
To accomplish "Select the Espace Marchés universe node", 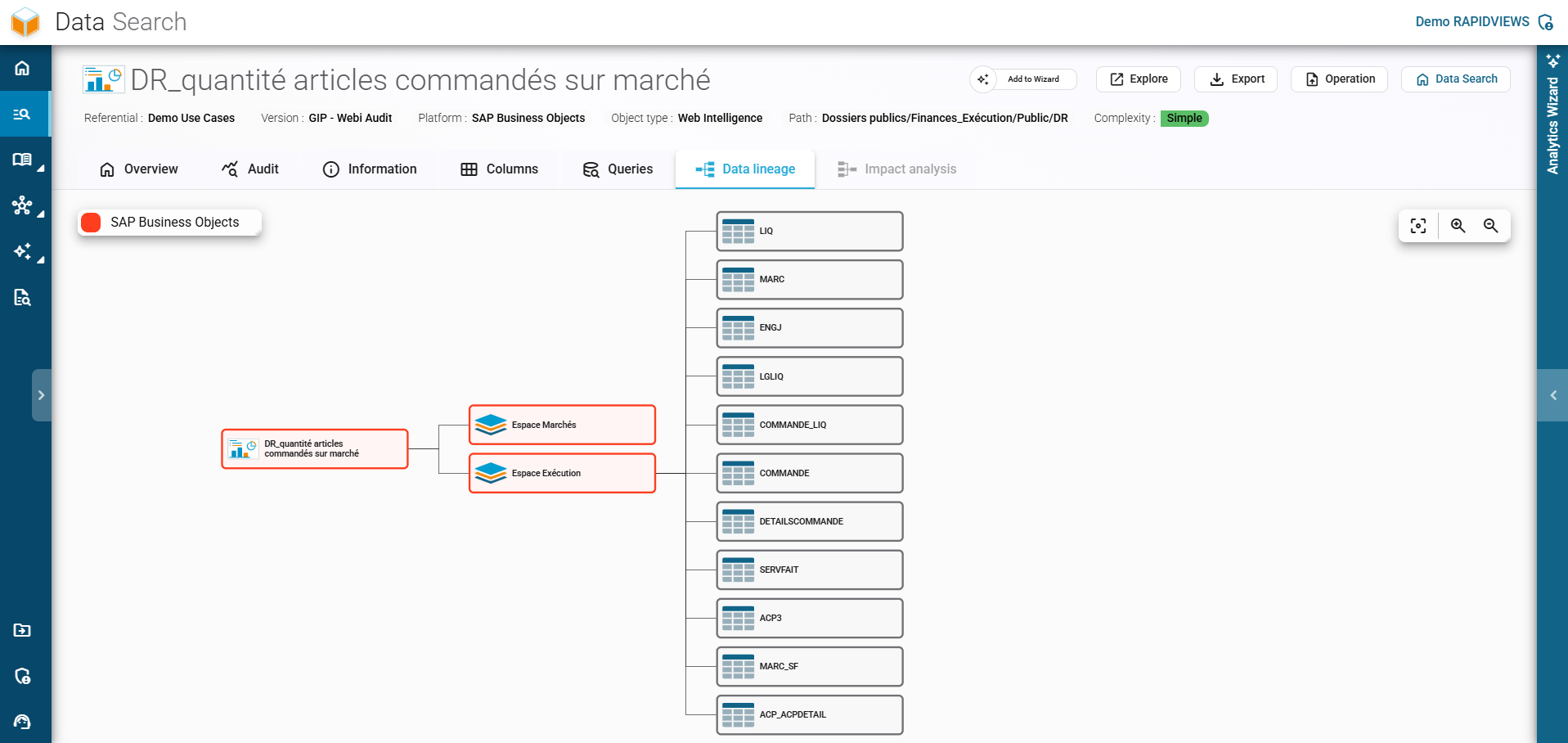I will (563, 426).
